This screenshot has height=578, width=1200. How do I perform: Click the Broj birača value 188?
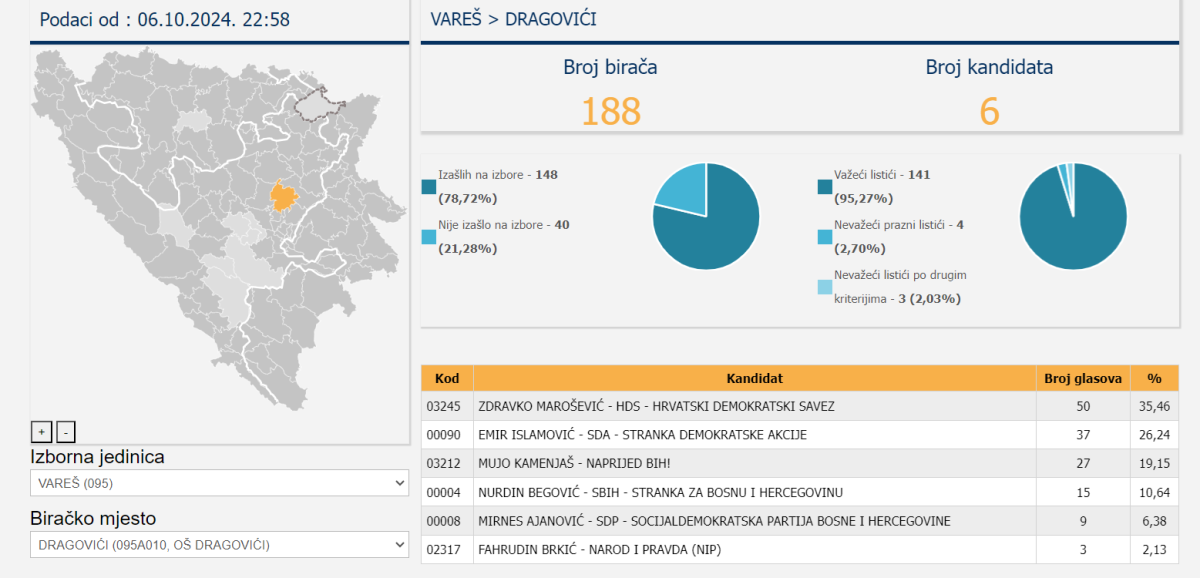coord(610,111)
